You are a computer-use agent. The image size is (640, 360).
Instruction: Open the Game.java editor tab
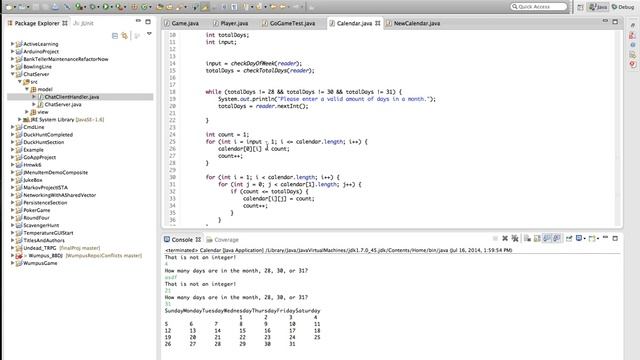coord(181,23)
